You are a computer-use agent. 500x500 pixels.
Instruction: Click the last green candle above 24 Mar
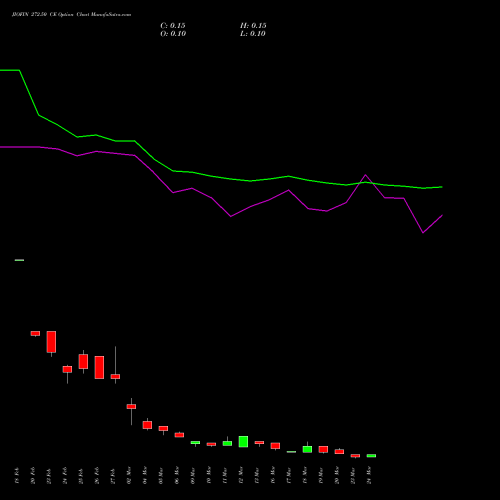371,456
